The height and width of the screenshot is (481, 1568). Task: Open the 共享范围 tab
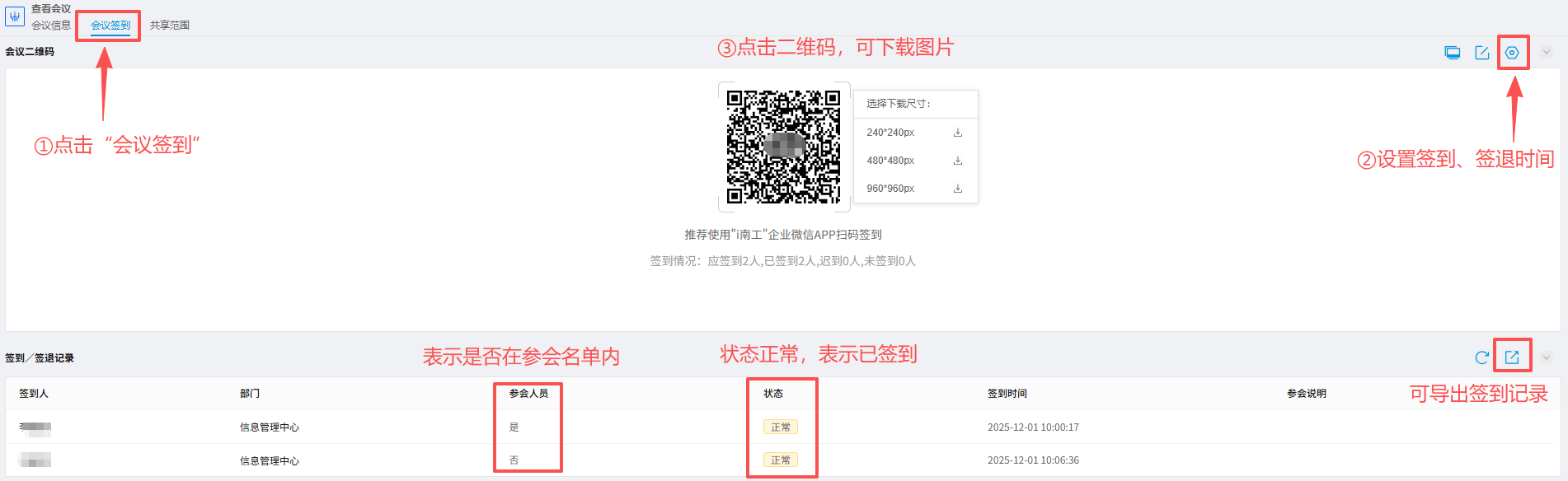pyautogui.click(x=170, y=26)
